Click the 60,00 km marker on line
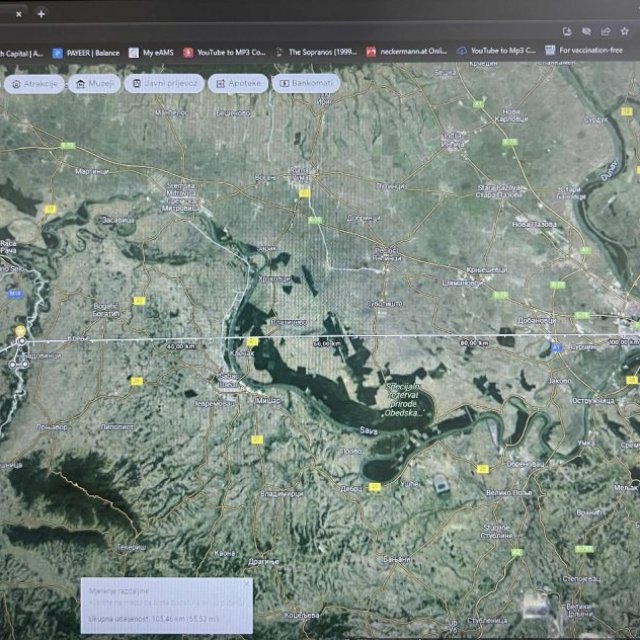This screenshot has width=640, height=640. click(325, 343)
